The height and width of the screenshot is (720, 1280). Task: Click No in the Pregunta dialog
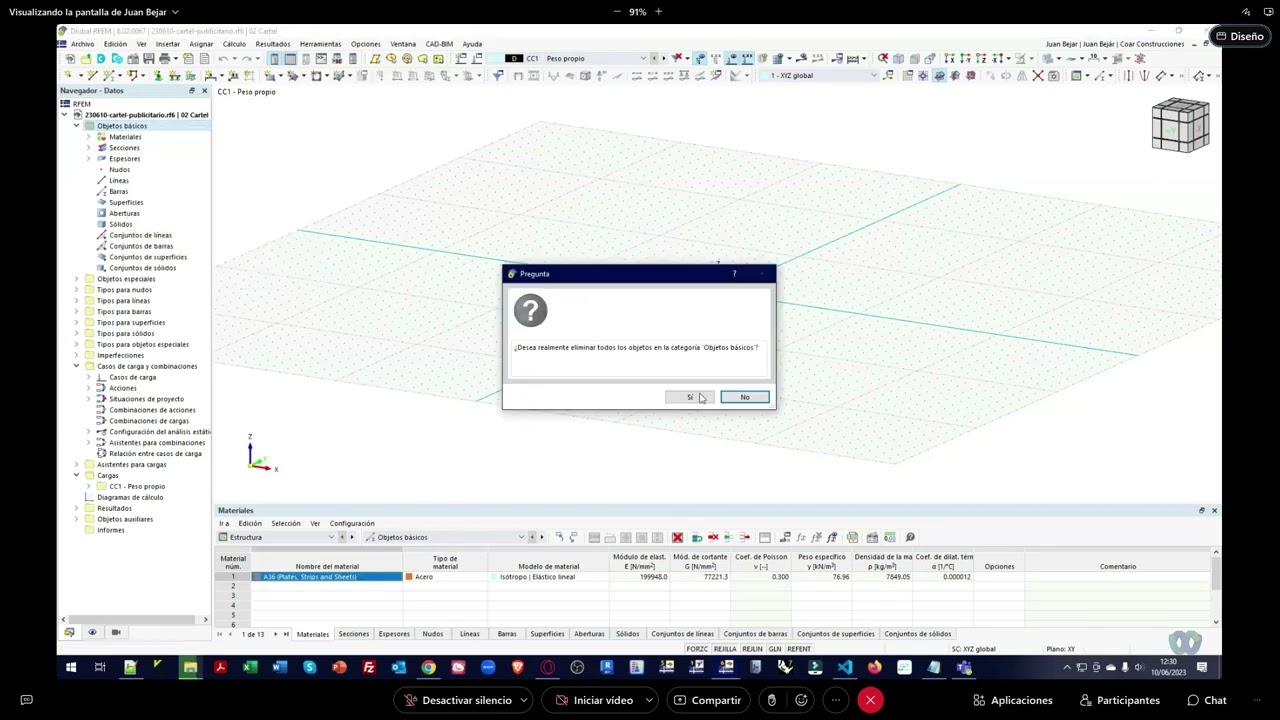click(x=745, y=398)
